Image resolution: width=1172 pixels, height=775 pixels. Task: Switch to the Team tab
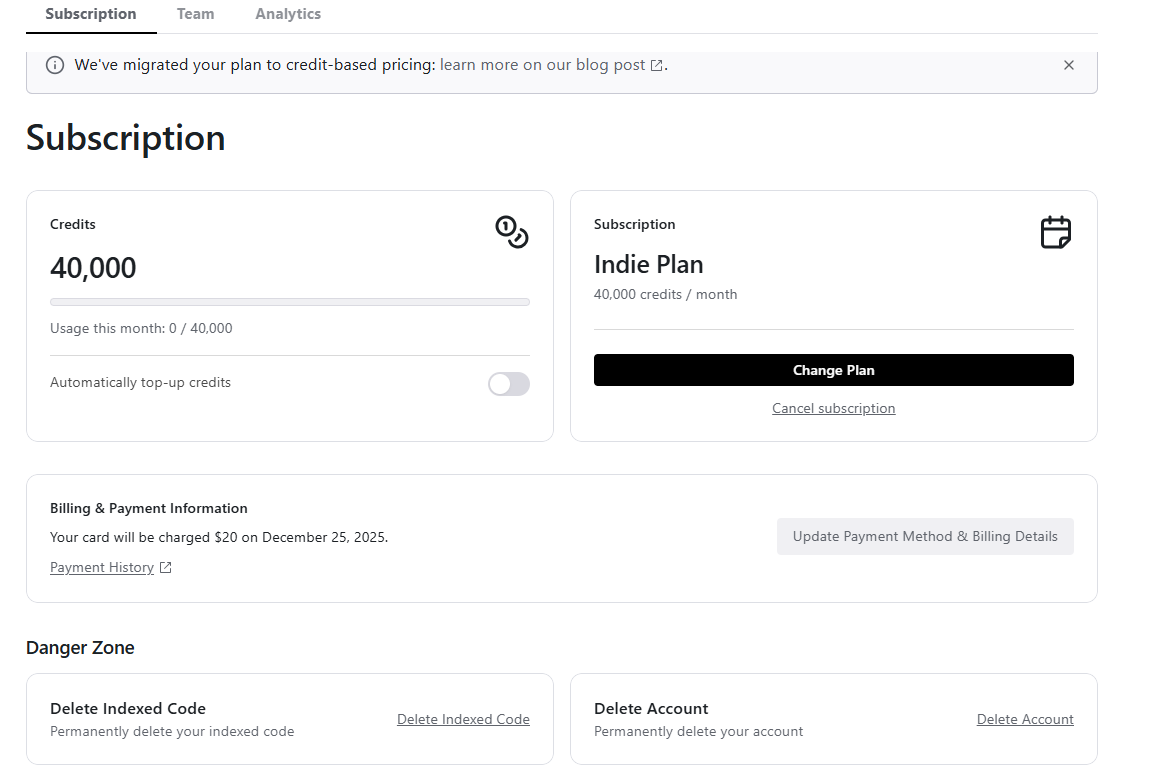coord(195,14)
